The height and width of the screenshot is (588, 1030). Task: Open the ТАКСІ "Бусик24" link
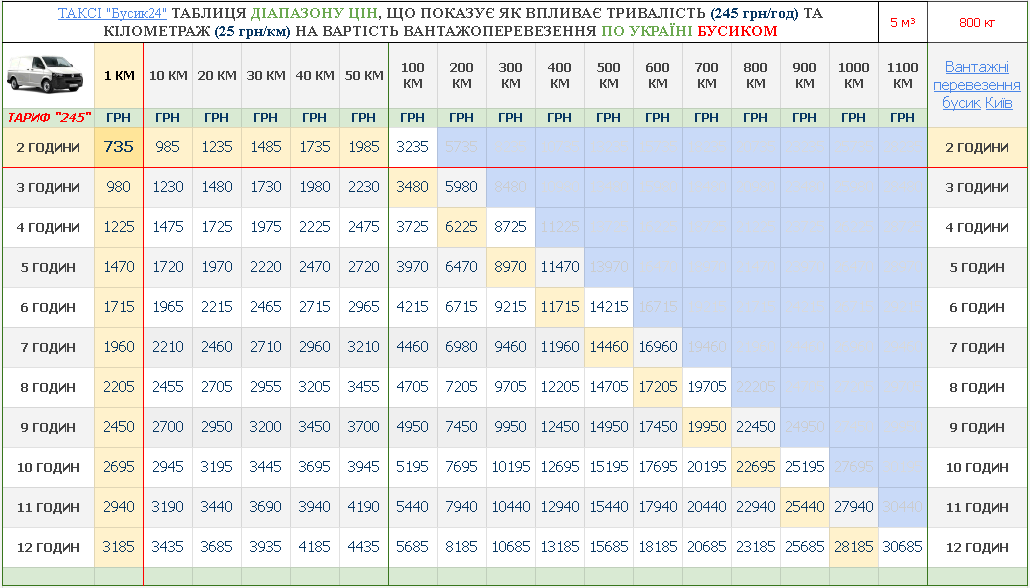coord(111,15)
